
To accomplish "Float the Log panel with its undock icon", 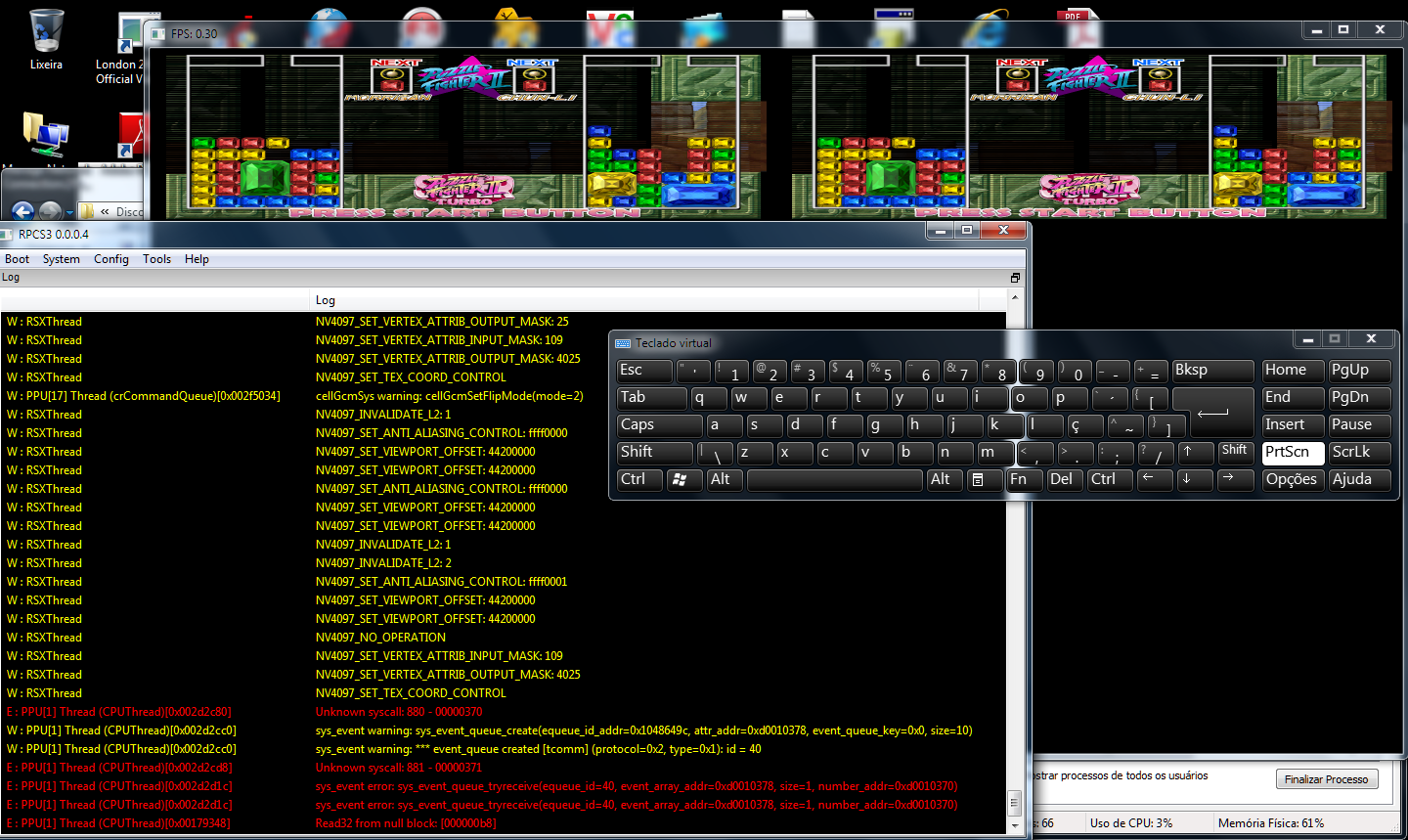I will [x=1015, y=278].
